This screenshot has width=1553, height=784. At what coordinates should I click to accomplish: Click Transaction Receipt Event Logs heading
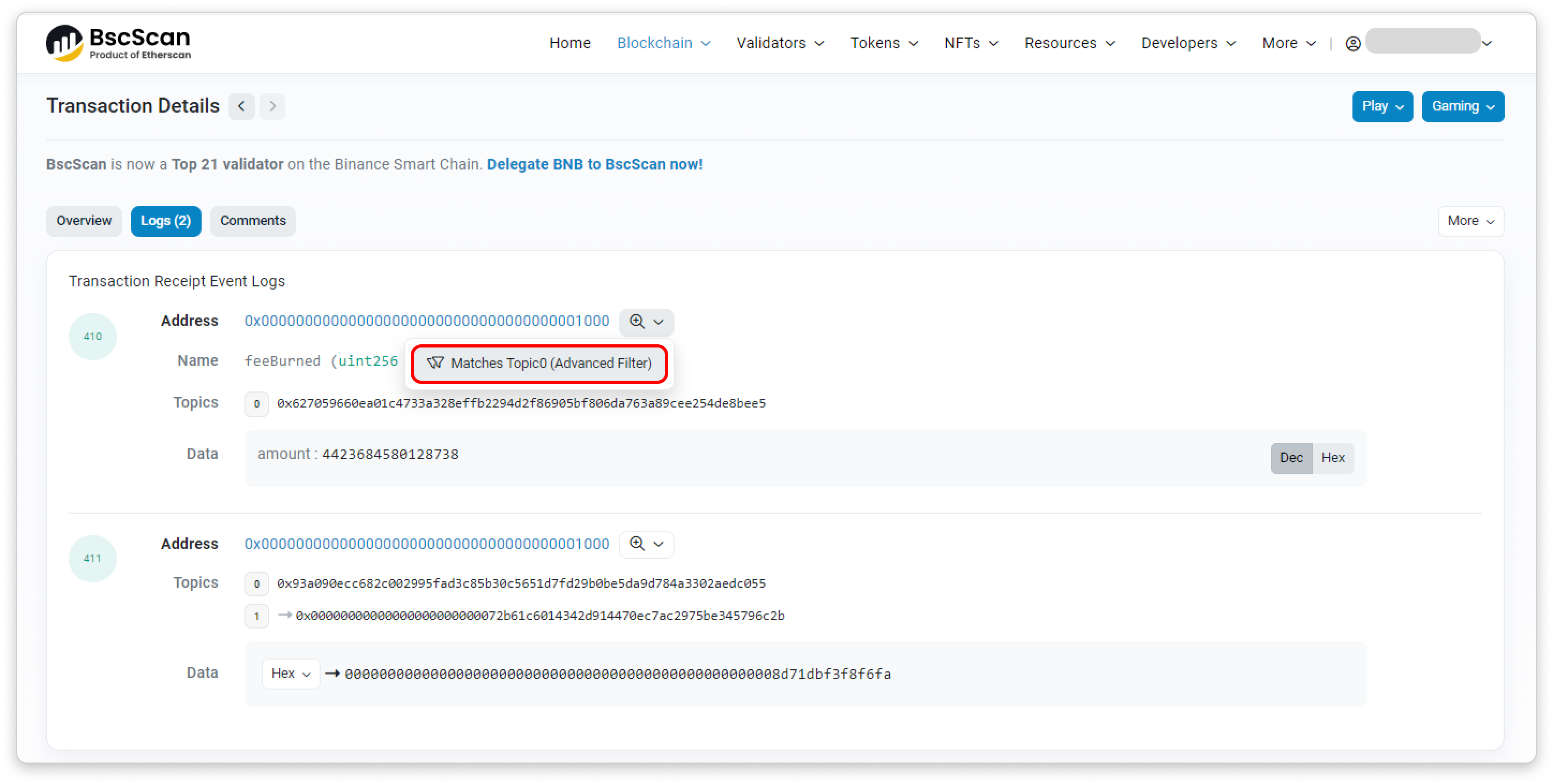coord(176,282)
